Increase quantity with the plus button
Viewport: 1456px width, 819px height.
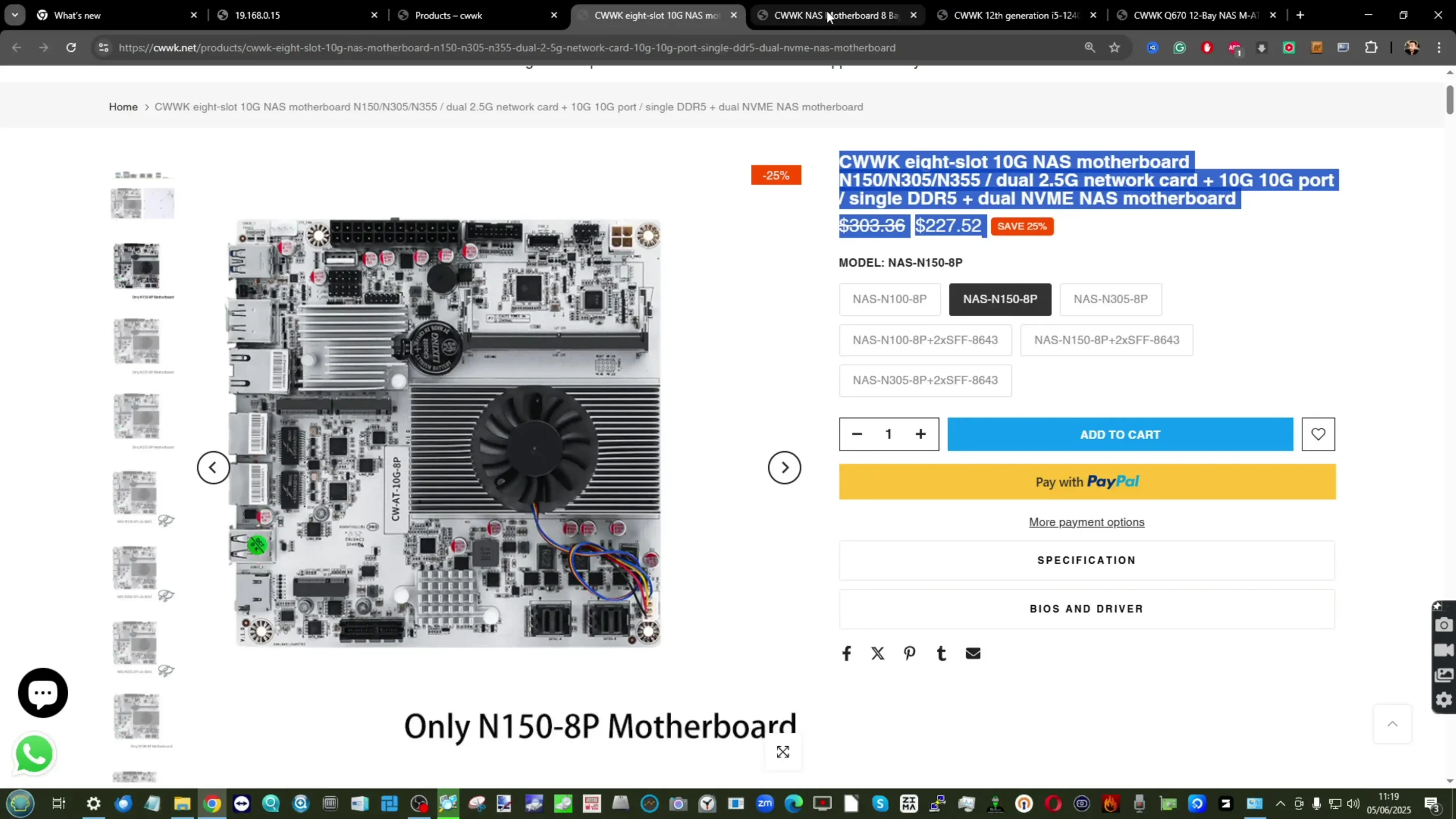coord(920,435)
